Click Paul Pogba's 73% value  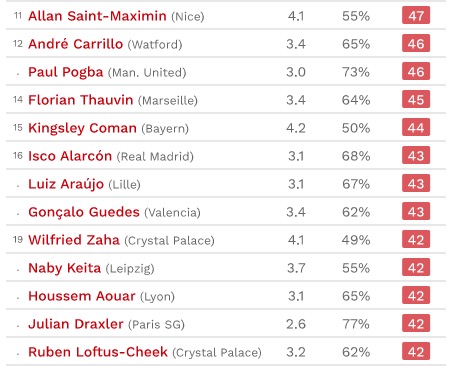coord(356,72)
